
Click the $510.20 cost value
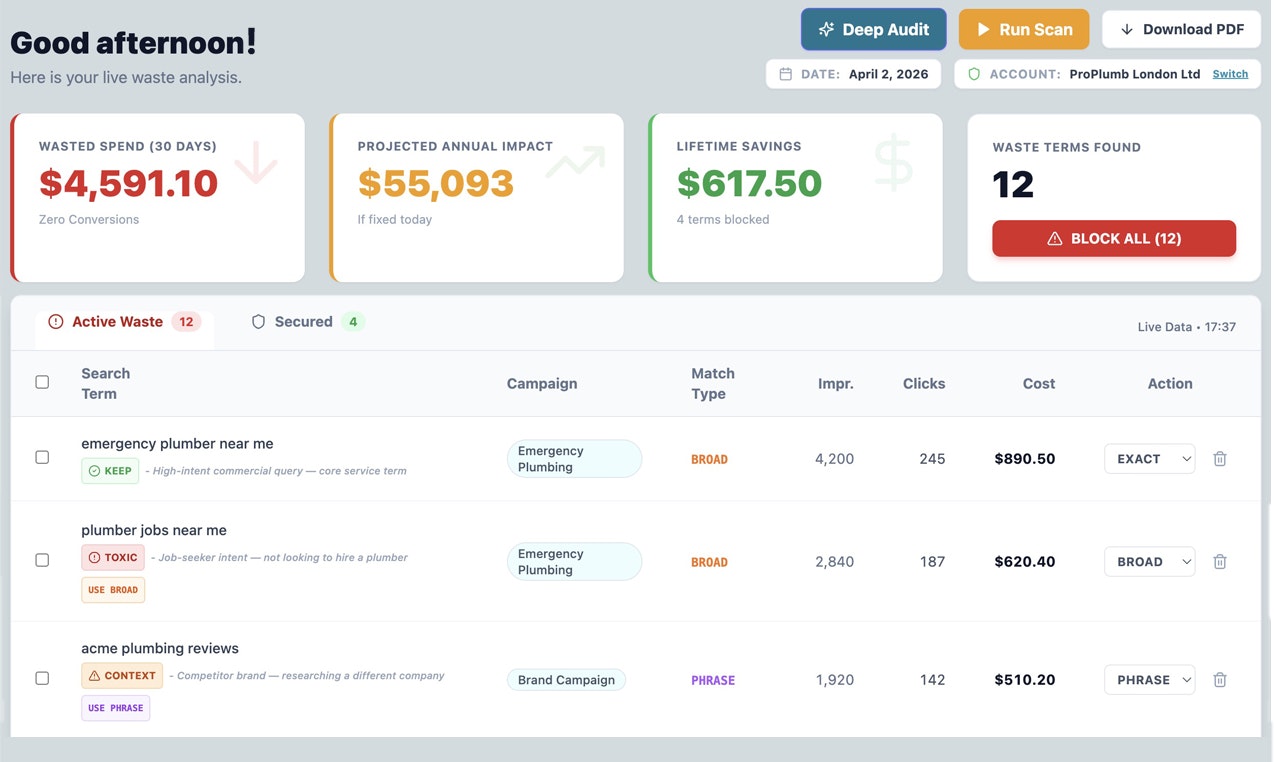(1025, 680)
